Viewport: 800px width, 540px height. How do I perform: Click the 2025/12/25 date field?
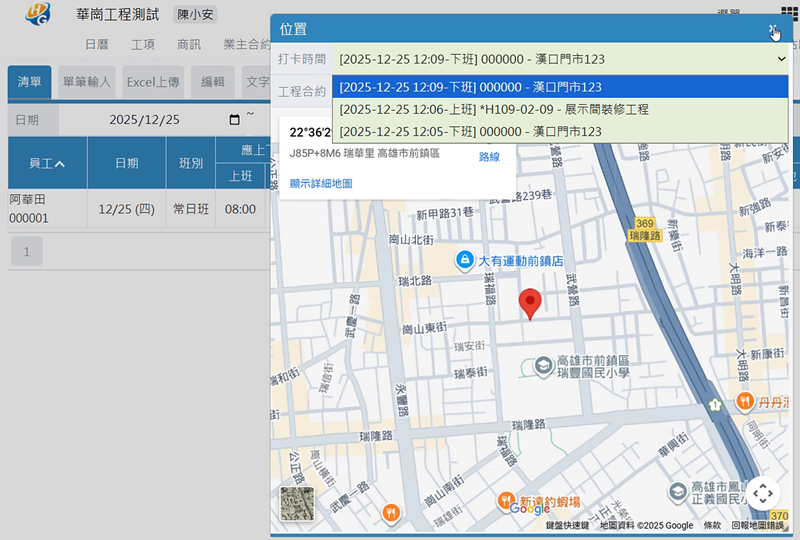(144, 120)
